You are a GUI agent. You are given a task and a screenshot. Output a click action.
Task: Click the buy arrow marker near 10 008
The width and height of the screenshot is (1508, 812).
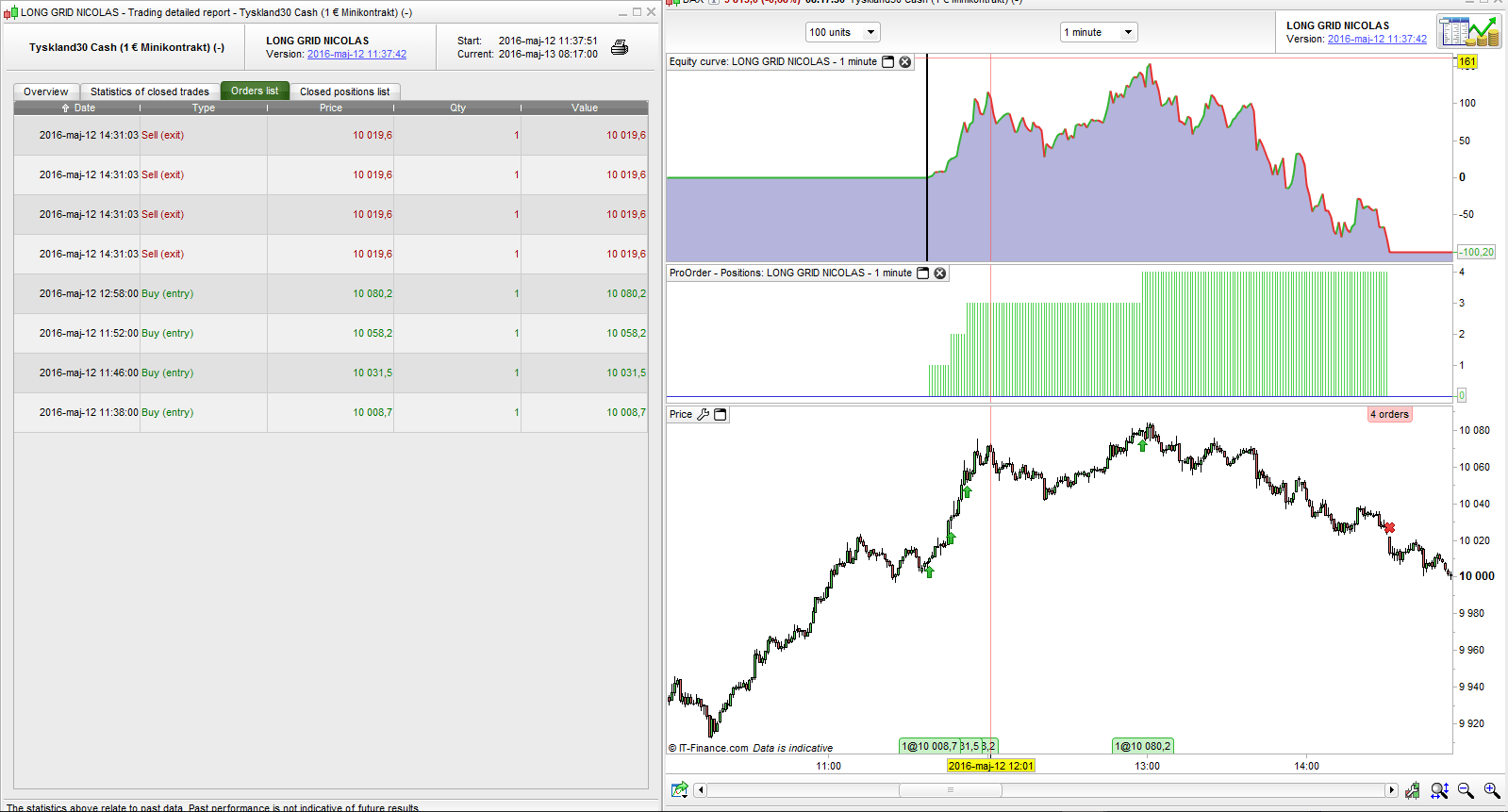(929, 572)
